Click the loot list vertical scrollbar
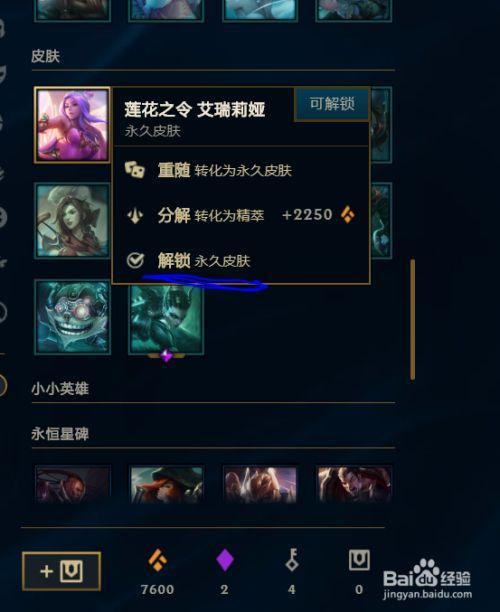This screenshot has height=612, width=500. click(x=413, y=319)
